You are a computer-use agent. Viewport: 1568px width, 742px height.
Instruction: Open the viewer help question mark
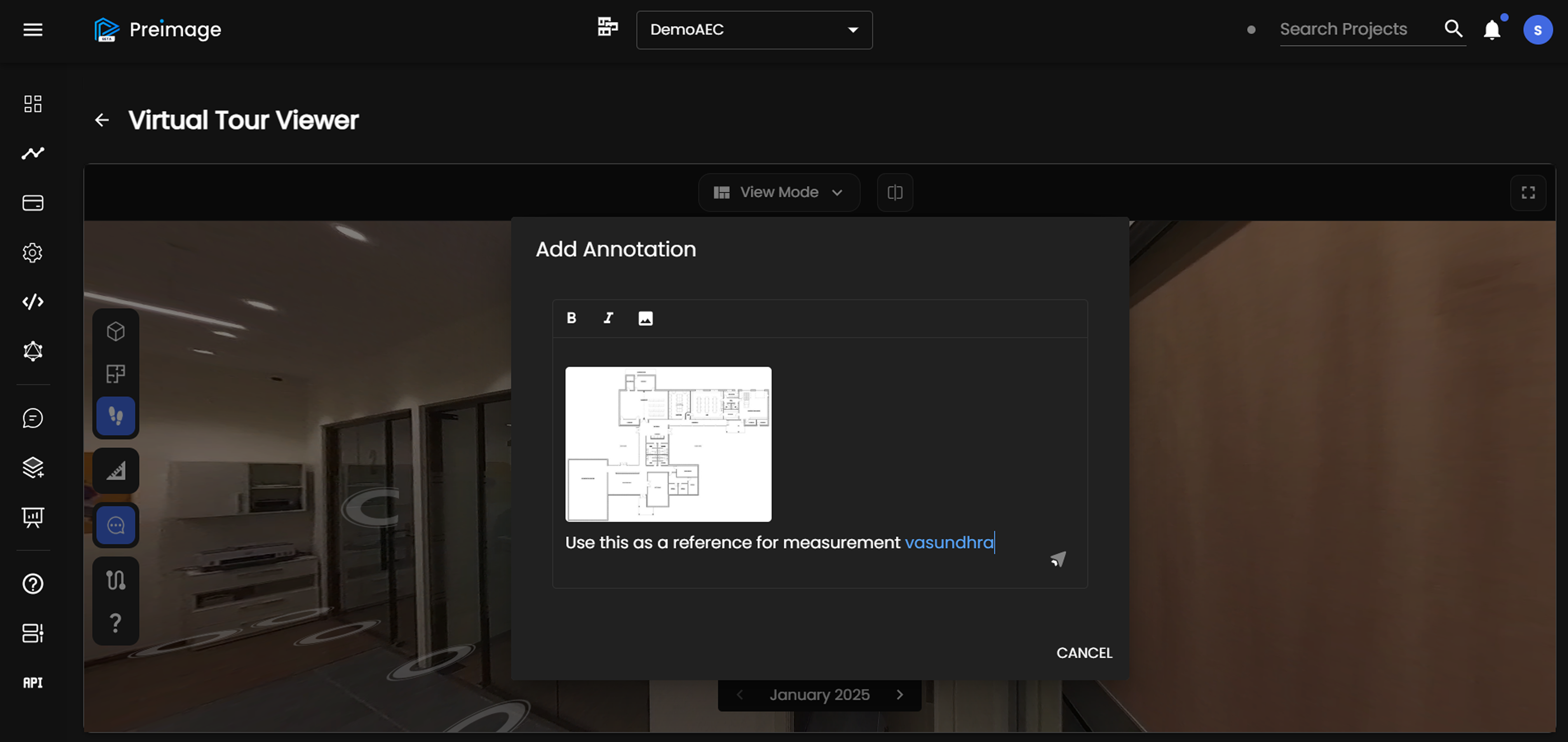pyautogui.click(x=116, y=623)
